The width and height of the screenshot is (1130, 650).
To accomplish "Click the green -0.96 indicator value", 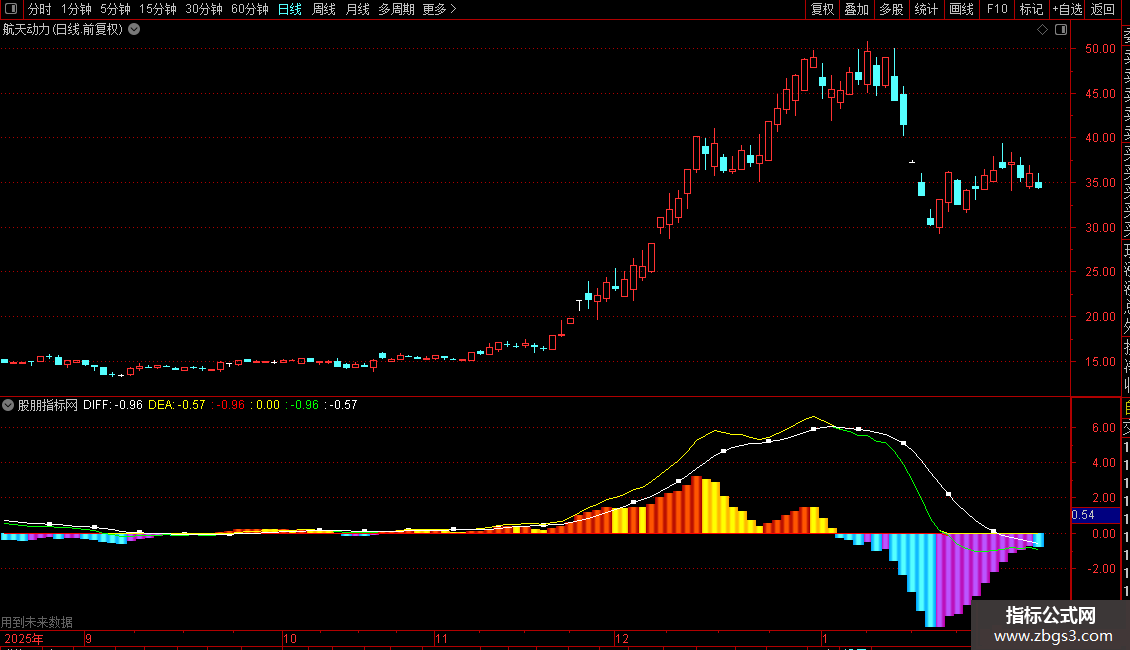I will tap(305, 405).
